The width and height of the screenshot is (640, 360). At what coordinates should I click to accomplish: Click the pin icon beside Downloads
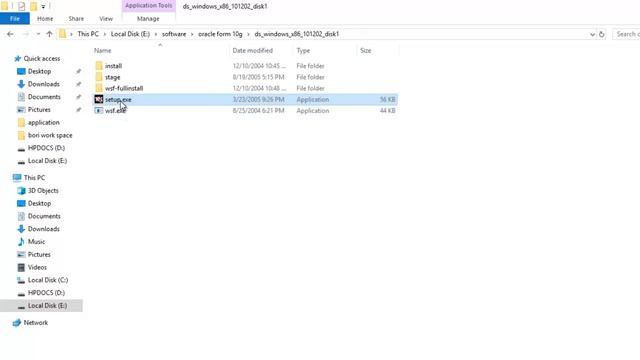click(x=78, y=84)
